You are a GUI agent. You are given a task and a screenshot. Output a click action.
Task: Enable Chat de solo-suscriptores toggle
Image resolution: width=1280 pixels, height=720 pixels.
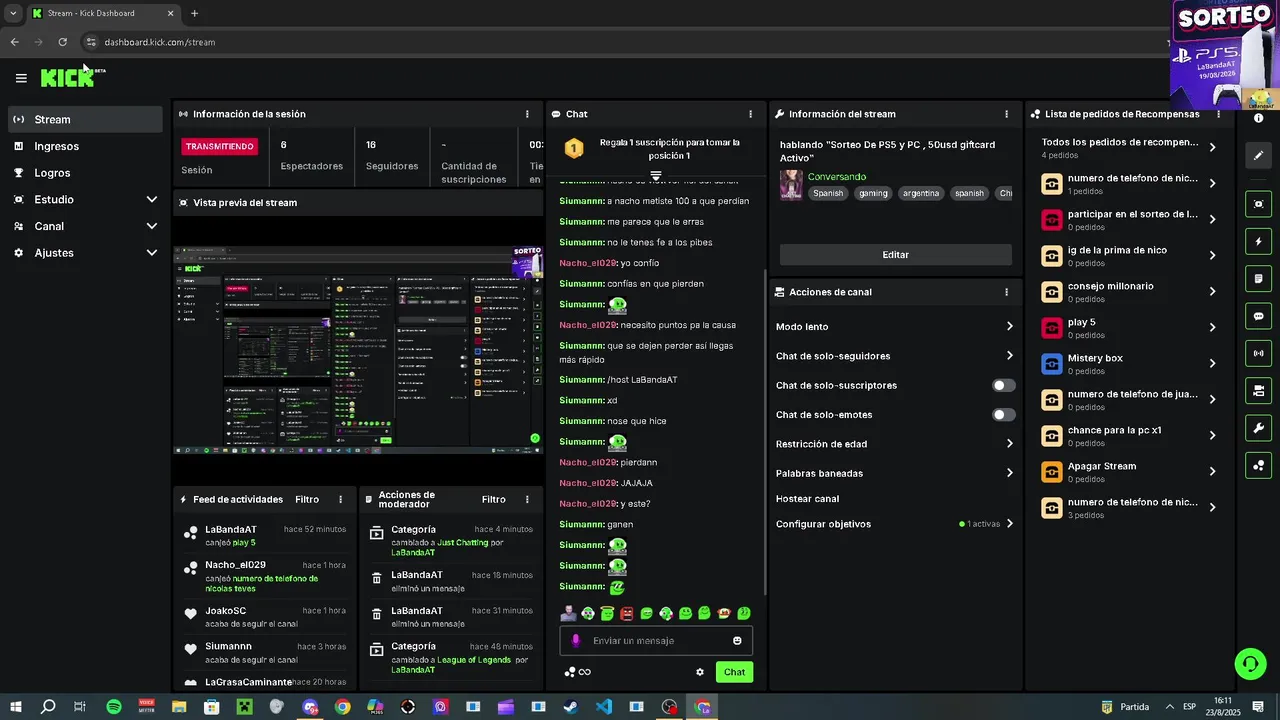pos(1003,385)
